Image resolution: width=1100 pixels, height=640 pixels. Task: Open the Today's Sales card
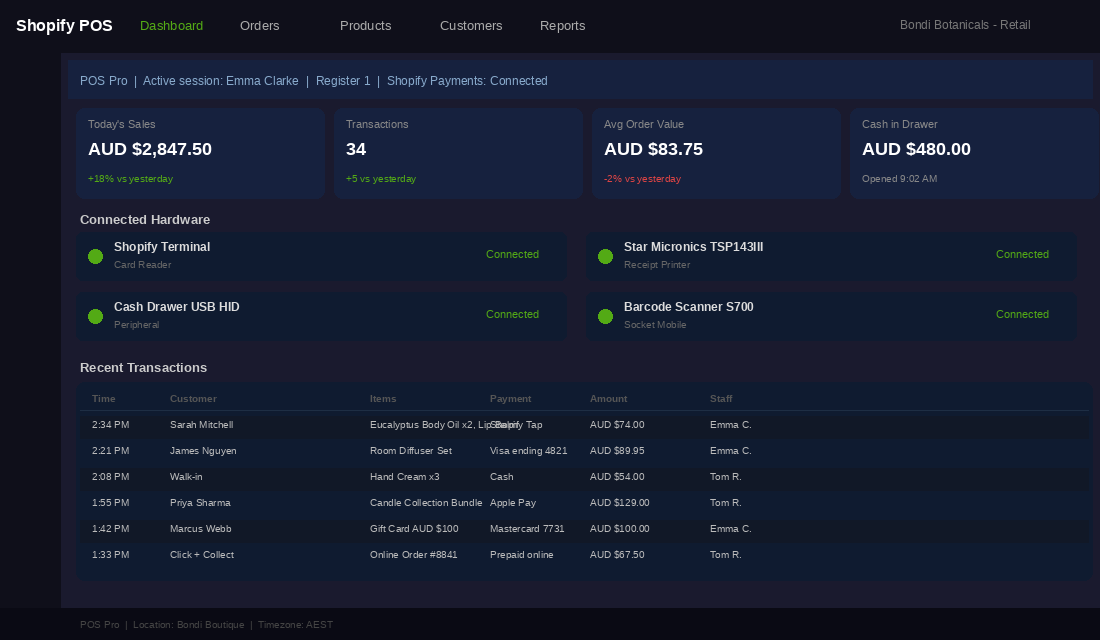[201, 153]
